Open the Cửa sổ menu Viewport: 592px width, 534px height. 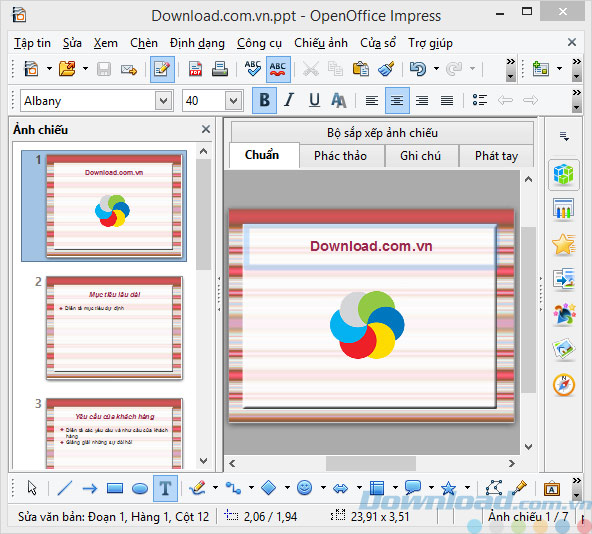(x=378, y=43)
